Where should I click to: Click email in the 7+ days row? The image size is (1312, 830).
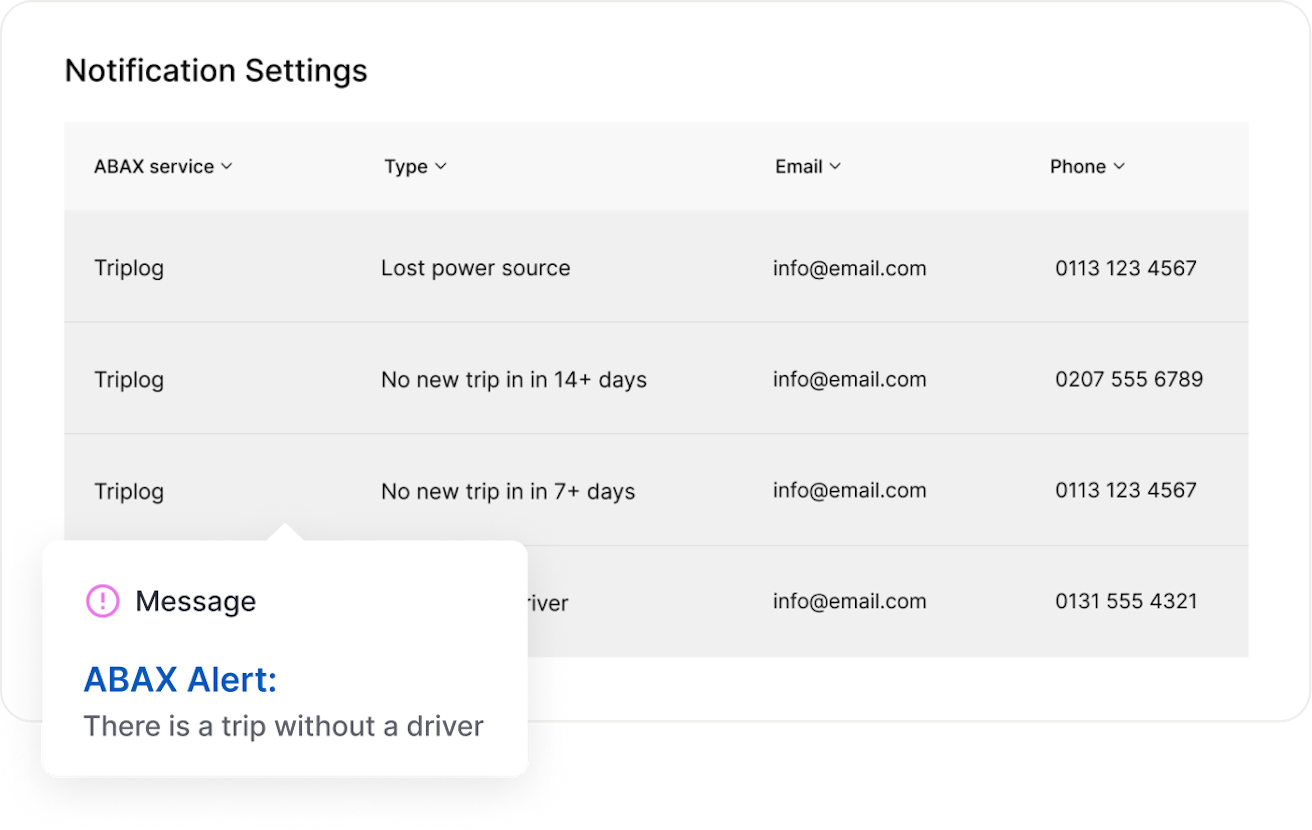[850, 490]
